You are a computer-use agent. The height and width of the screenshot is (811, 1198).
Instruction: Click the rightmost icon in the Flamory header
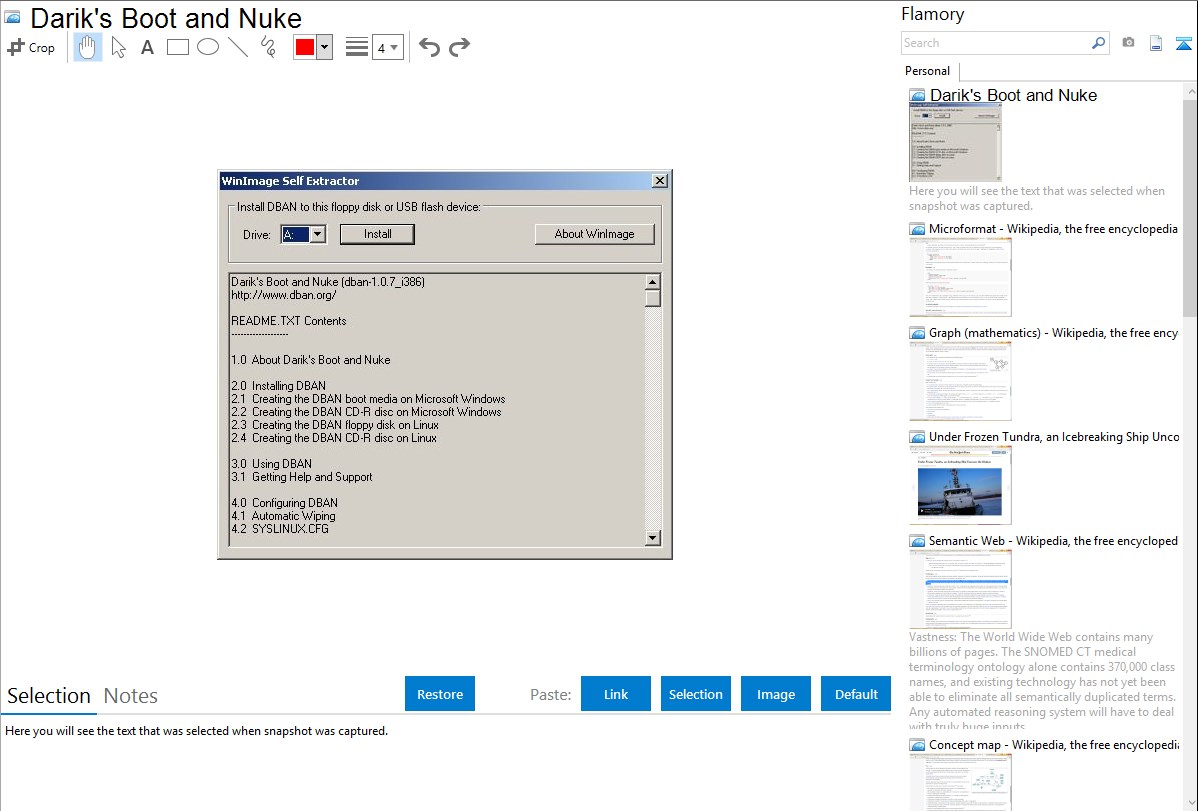pos(1183,43)
